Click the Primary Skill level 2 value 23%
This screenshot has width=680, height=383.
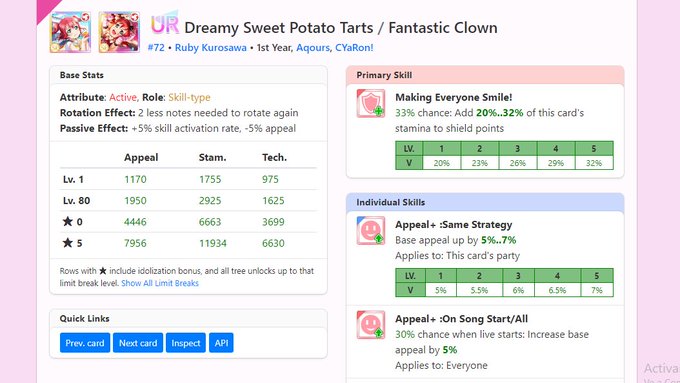(x=480, y=163)
